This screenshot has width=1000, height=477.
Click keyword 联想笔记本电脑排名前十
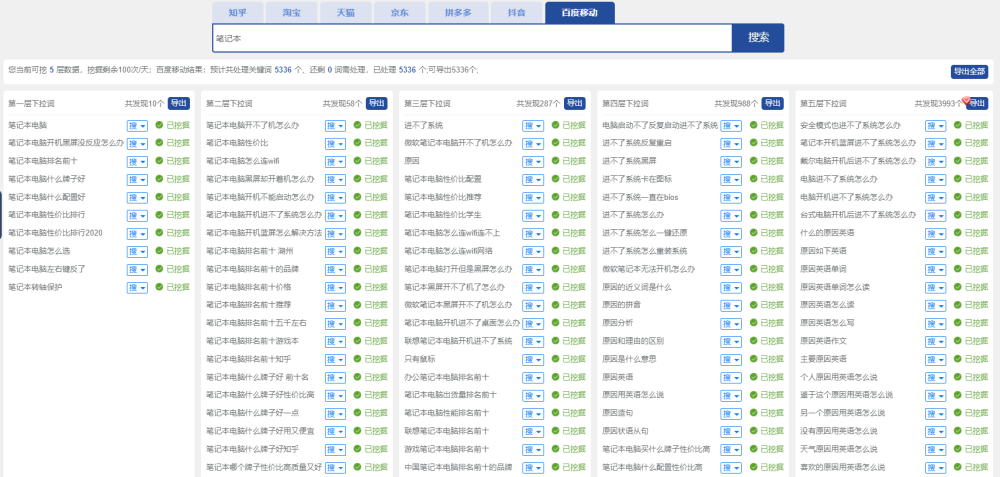point(447,431)
